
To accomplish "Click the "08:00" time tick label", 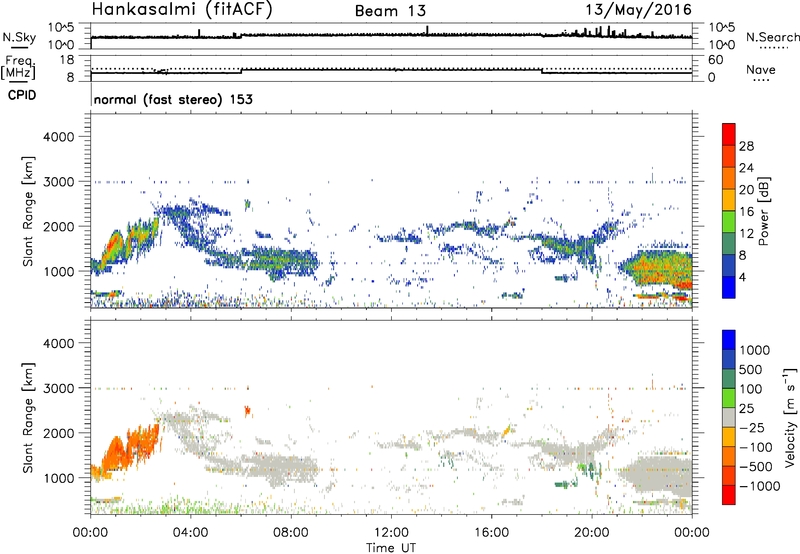I will (291, 533).
